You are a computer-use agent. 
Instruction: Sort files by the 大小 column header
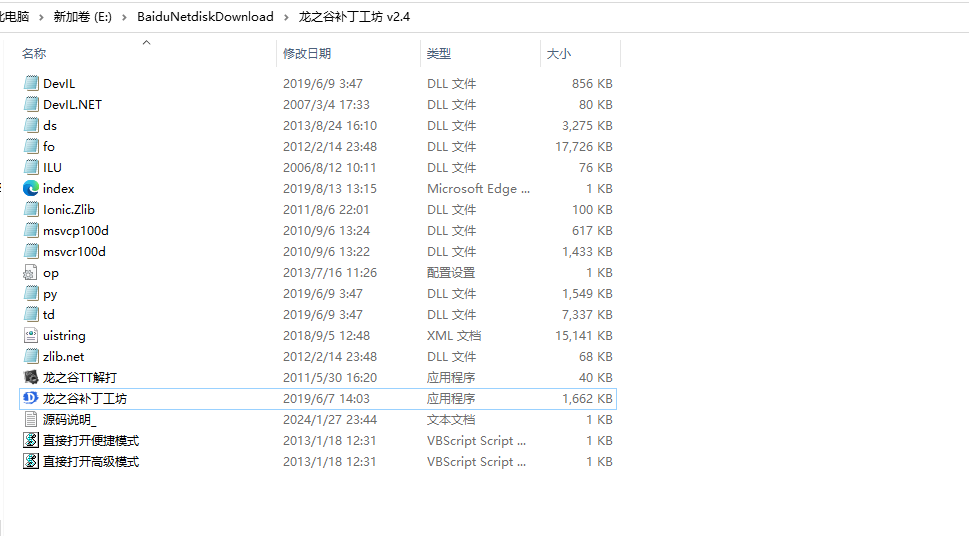[559, 54]
